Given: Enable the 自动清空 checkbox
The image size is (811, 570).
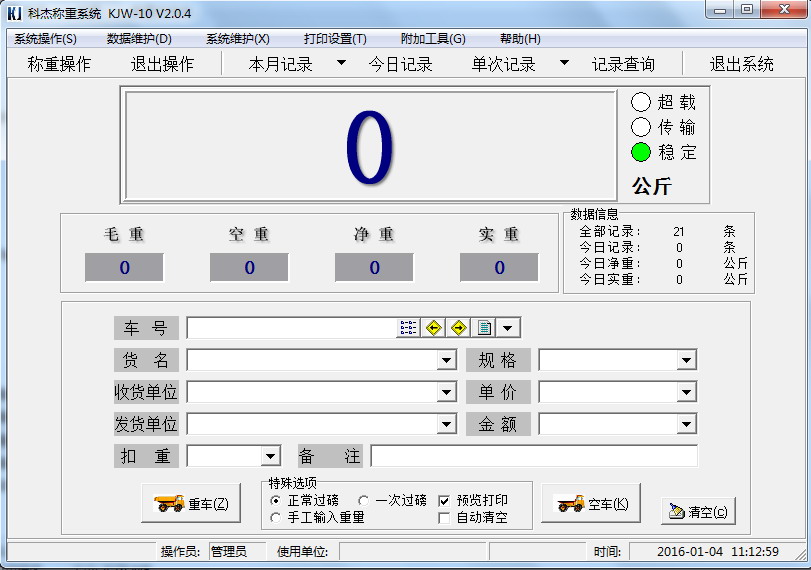Looking at the screenshot, I should [445, 518].
